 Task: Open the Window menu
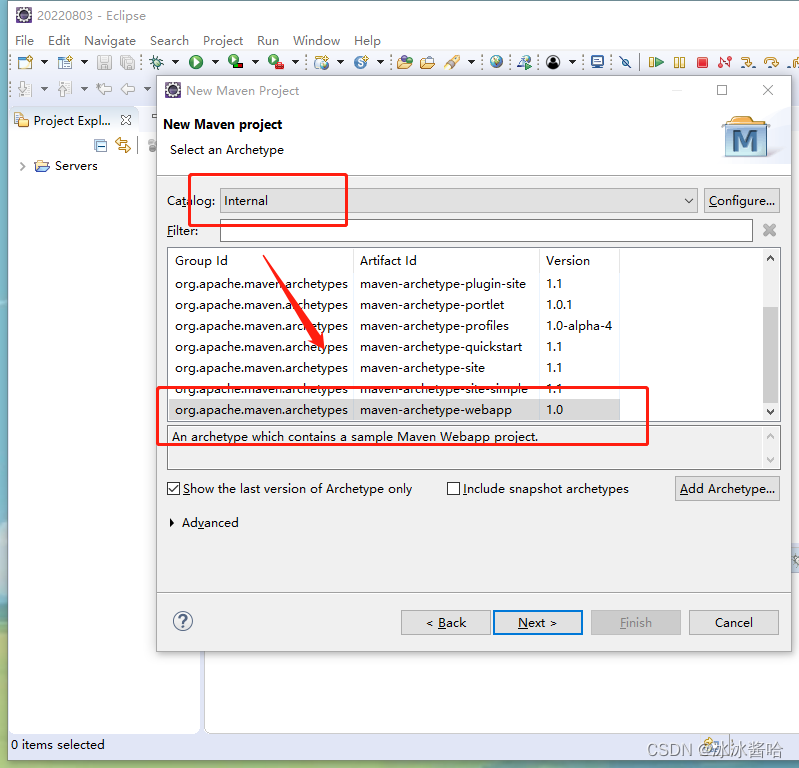point(316,41)
